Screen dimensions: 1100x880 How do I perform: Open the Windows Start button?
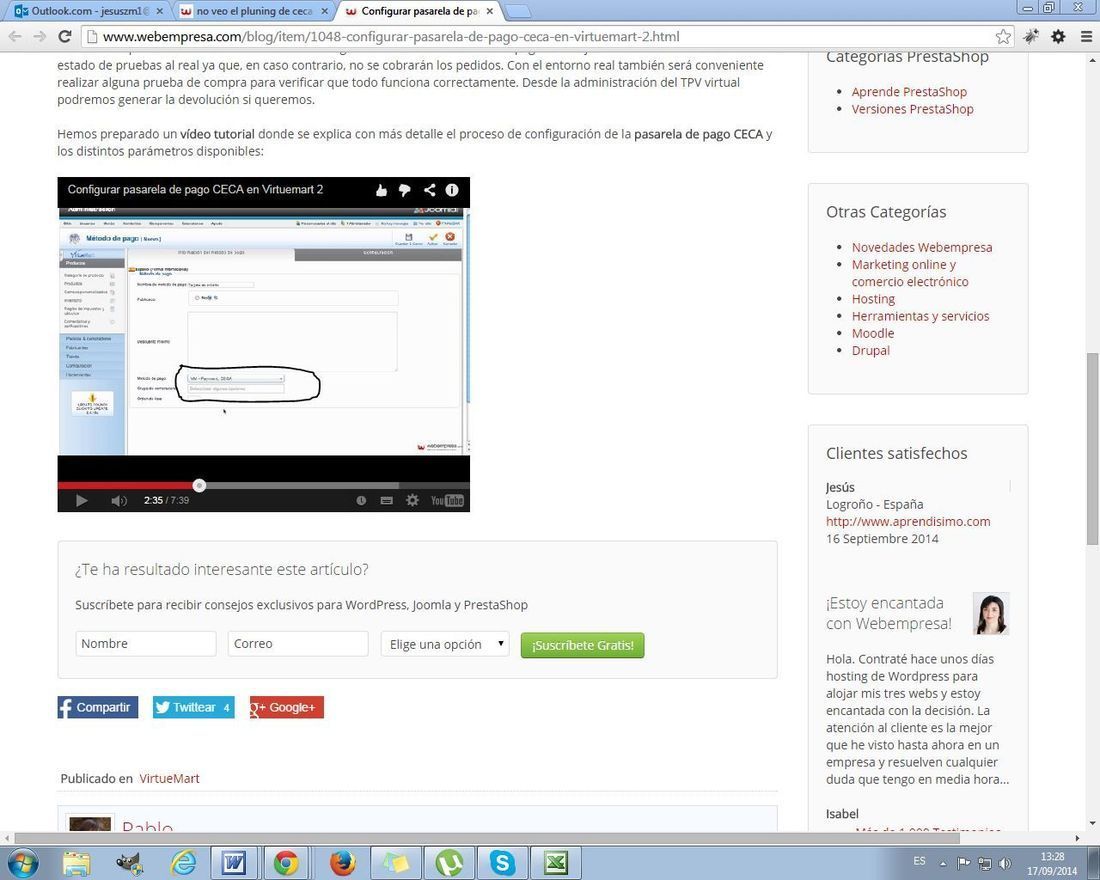(22, 862)
